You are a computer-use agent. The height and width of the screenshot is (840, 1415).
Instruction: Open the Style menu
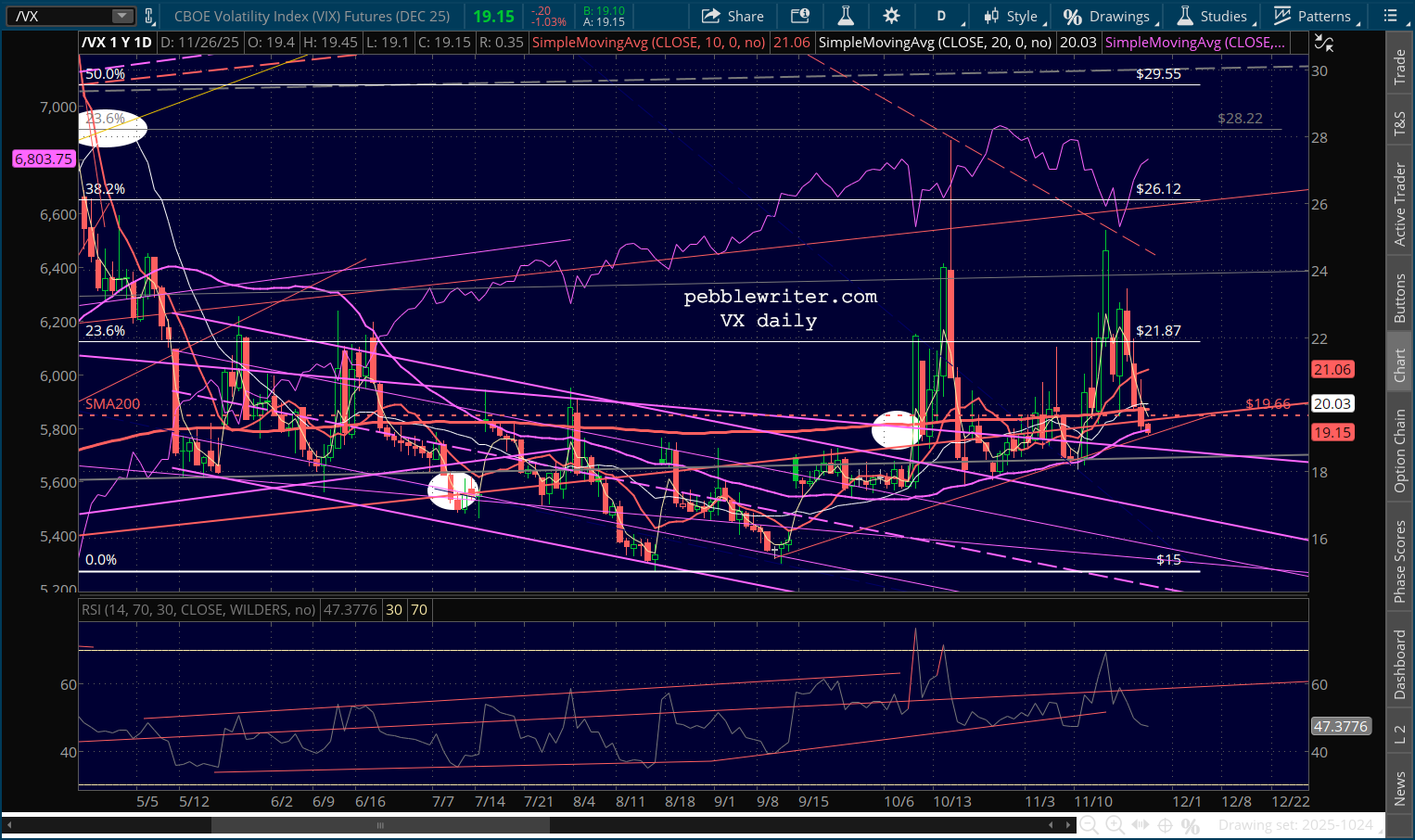click(x=1013, y=16)
